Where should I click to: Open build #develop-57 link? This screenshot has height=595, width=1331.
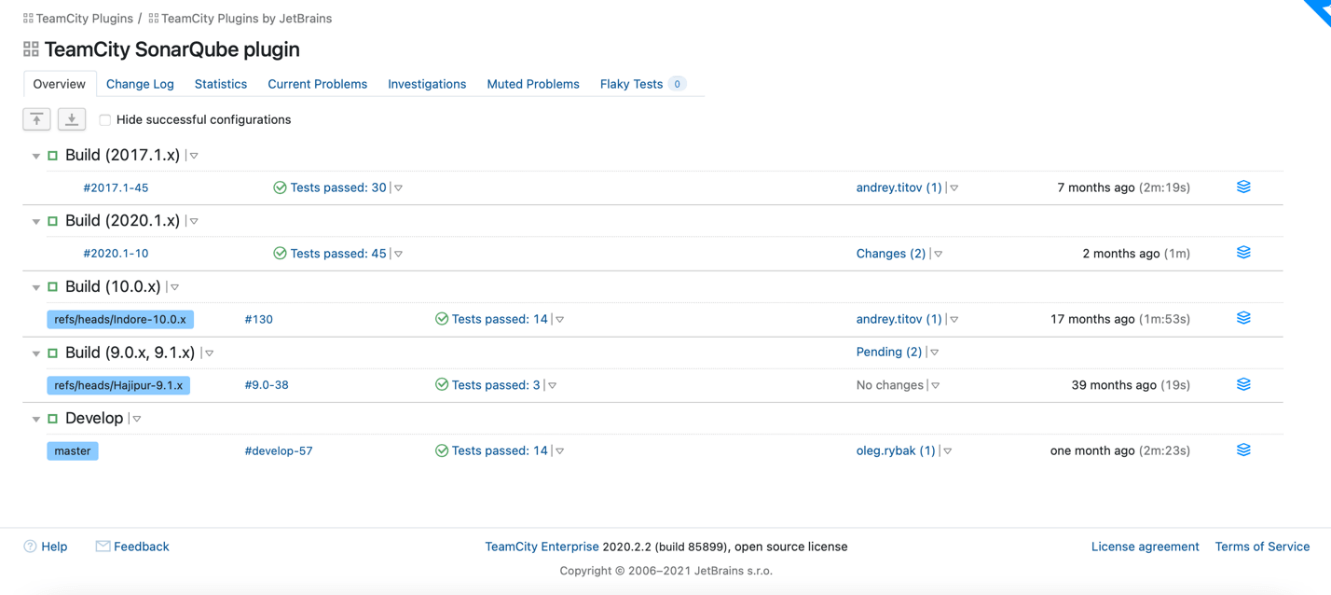[x=279, y=451]
